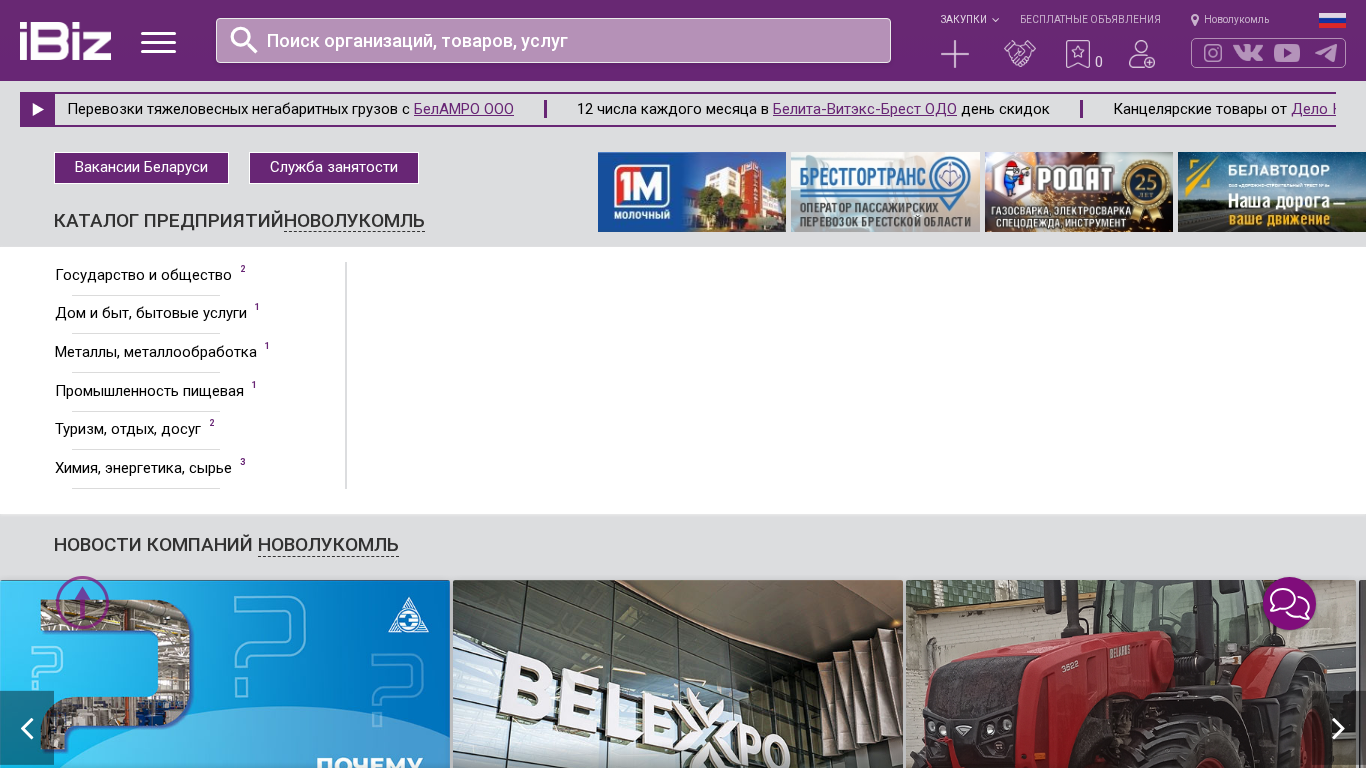Image resolution: width=1366 pixels, height=768 pixels.
Task: Open the BelExpo news image
Action: (x=678, y=674)
